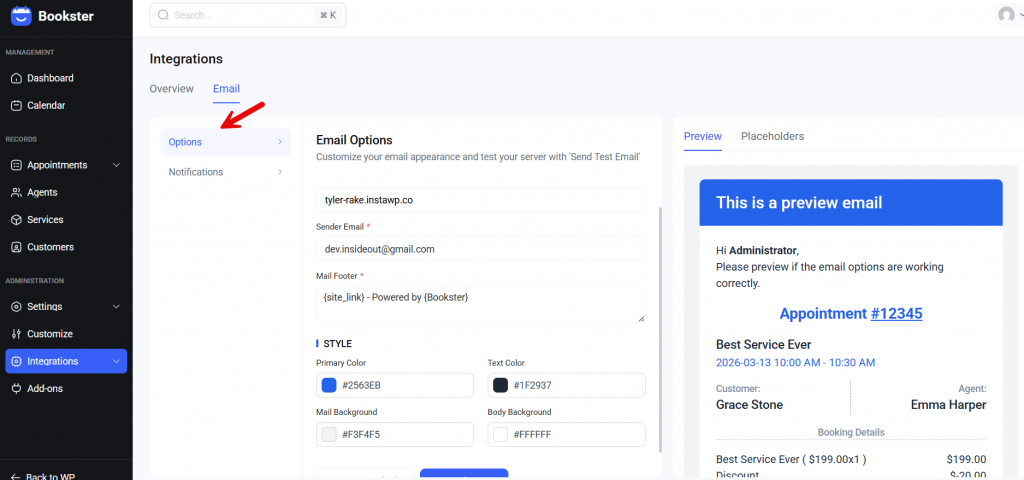Click the Appointments list icon
The height and width of the screenshot is (480, 1024).
(x=16, y=165)
